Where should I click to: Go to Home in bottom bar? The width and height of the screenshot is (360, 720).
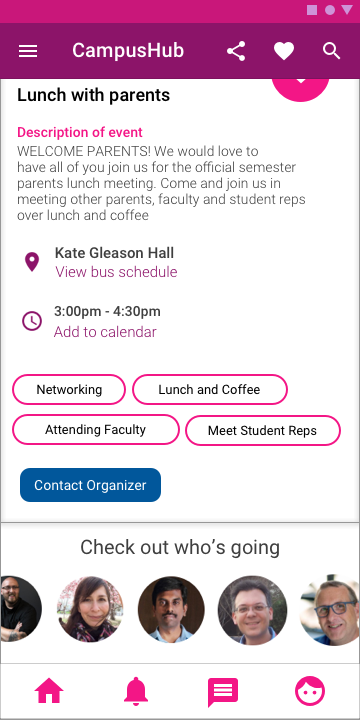pos(49,691)
